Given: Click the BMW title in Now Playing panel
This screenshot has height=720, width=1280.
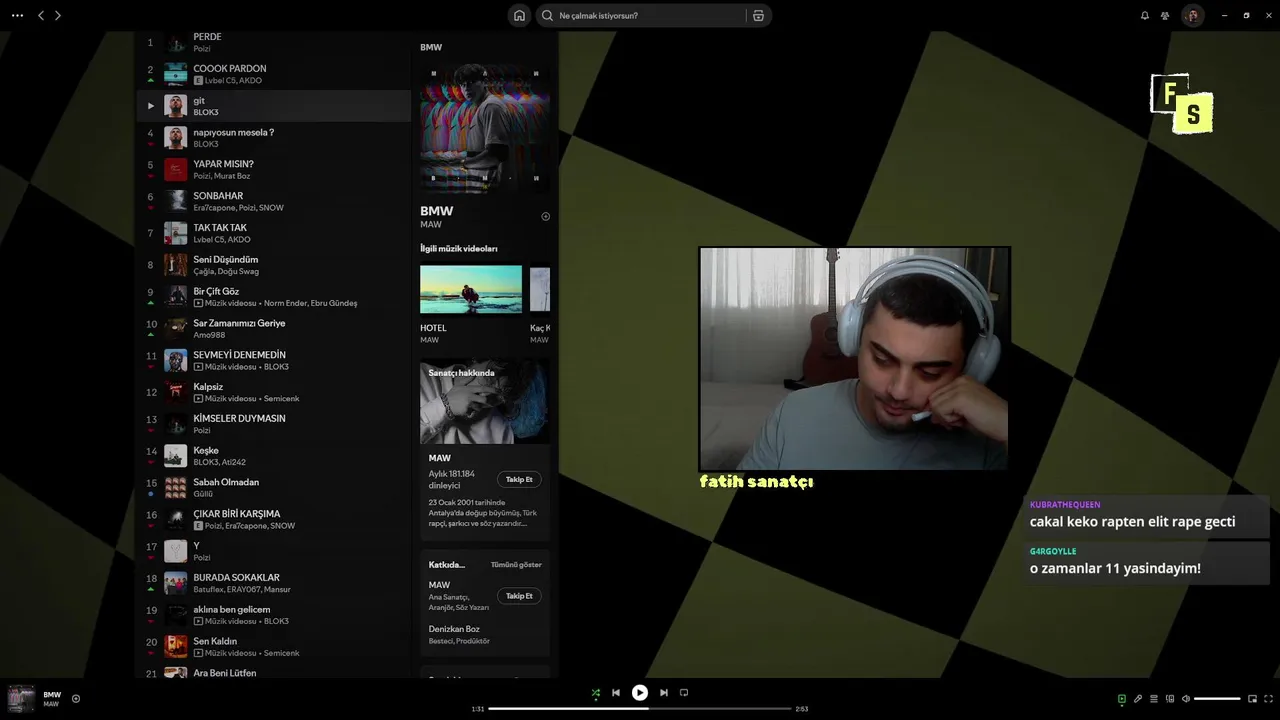Looking at the screenshot, I should [x=437, y=211].
